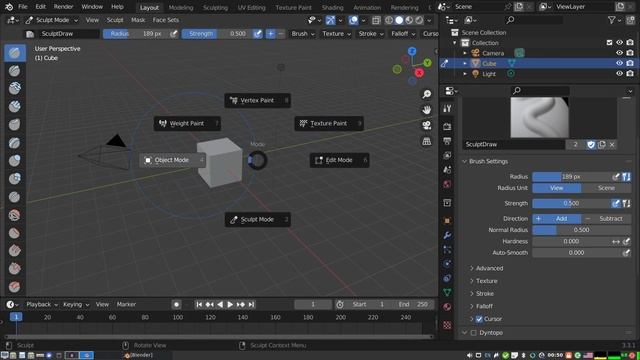Image resolution: width=640 pixels, height=360 pixels.
Task: Choose Texture Paint in the pie menu
Action: 329,124
